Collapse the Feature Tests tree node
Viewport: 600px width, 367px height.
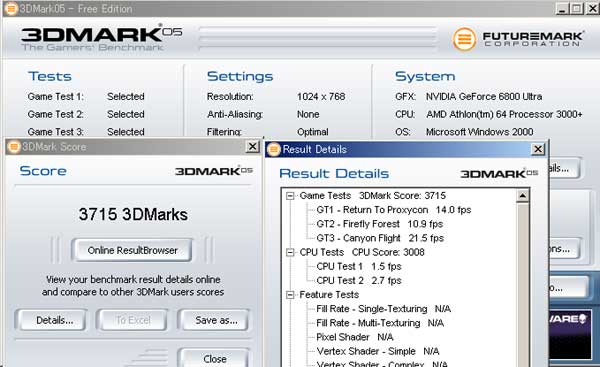coord(290,295)
